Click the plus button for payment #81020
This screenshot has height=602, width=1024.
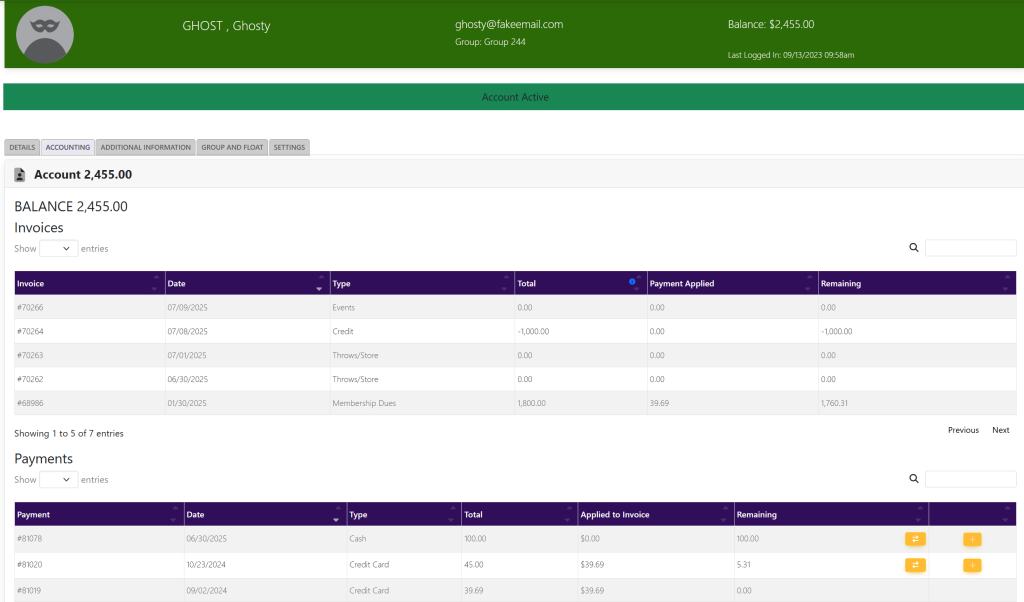click(972, 565)
